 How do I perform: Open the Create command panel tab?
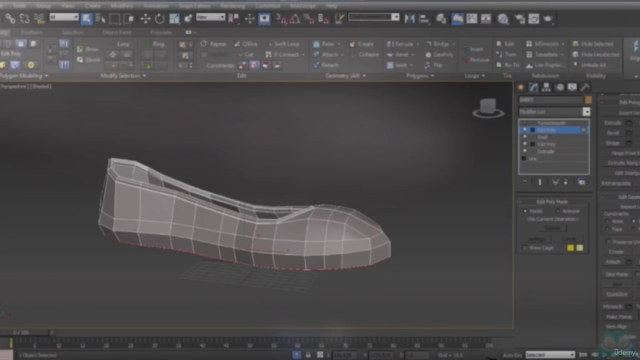pos(521,87)
